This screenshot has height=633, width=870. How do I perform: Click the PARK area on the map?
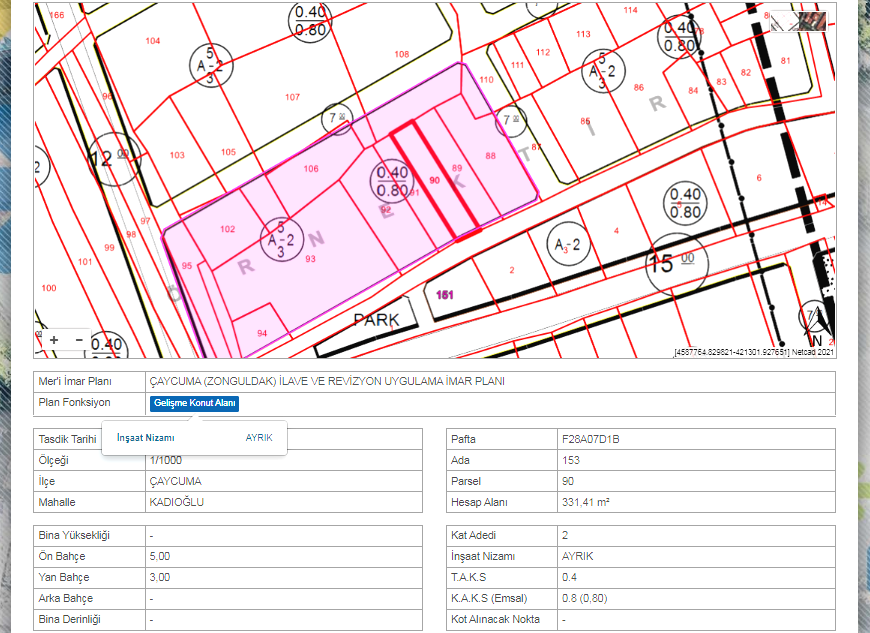[x=375, y=320]
